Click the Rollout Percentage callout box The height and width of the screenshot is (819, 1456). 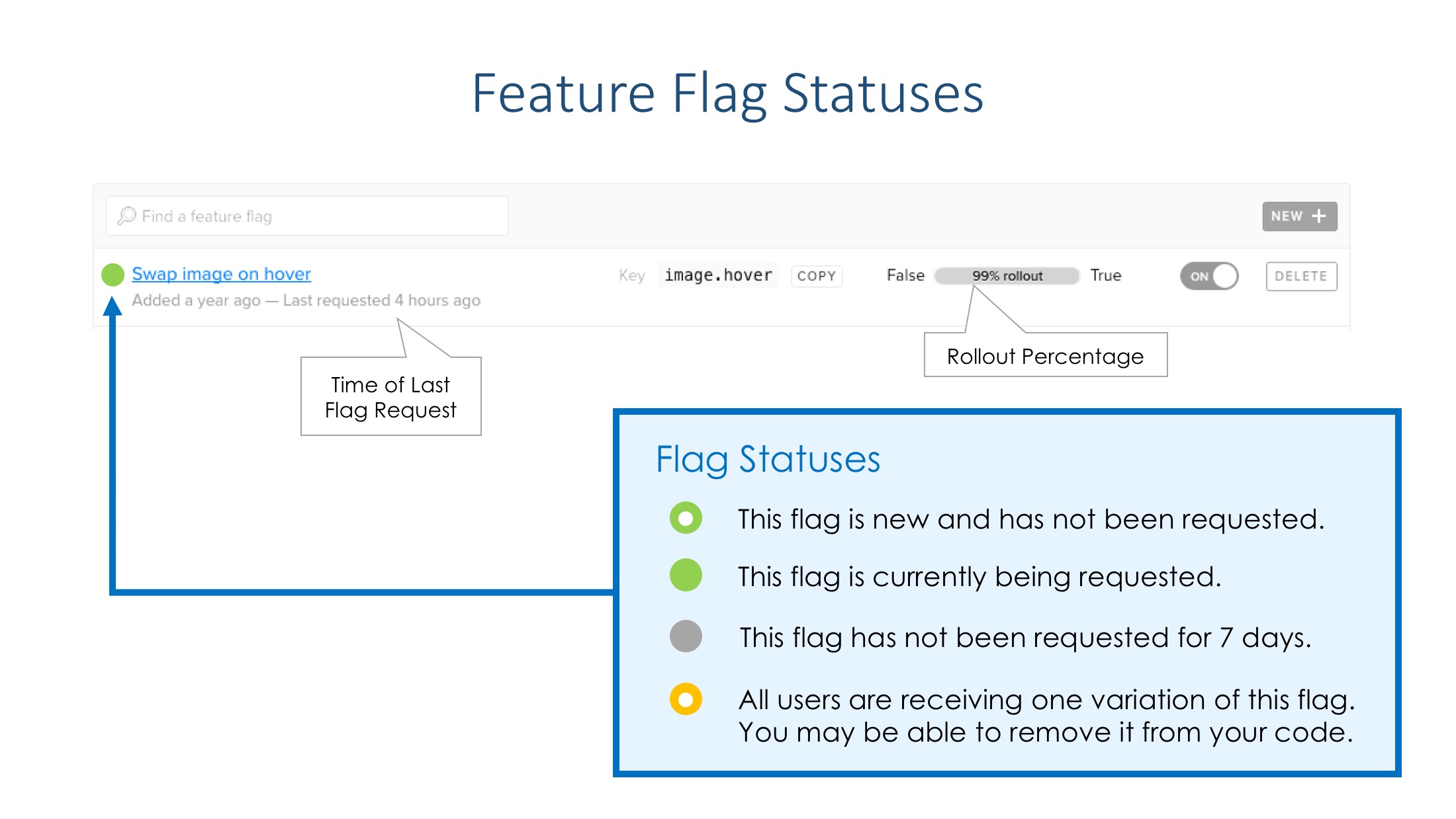(x=1045, y=356)
